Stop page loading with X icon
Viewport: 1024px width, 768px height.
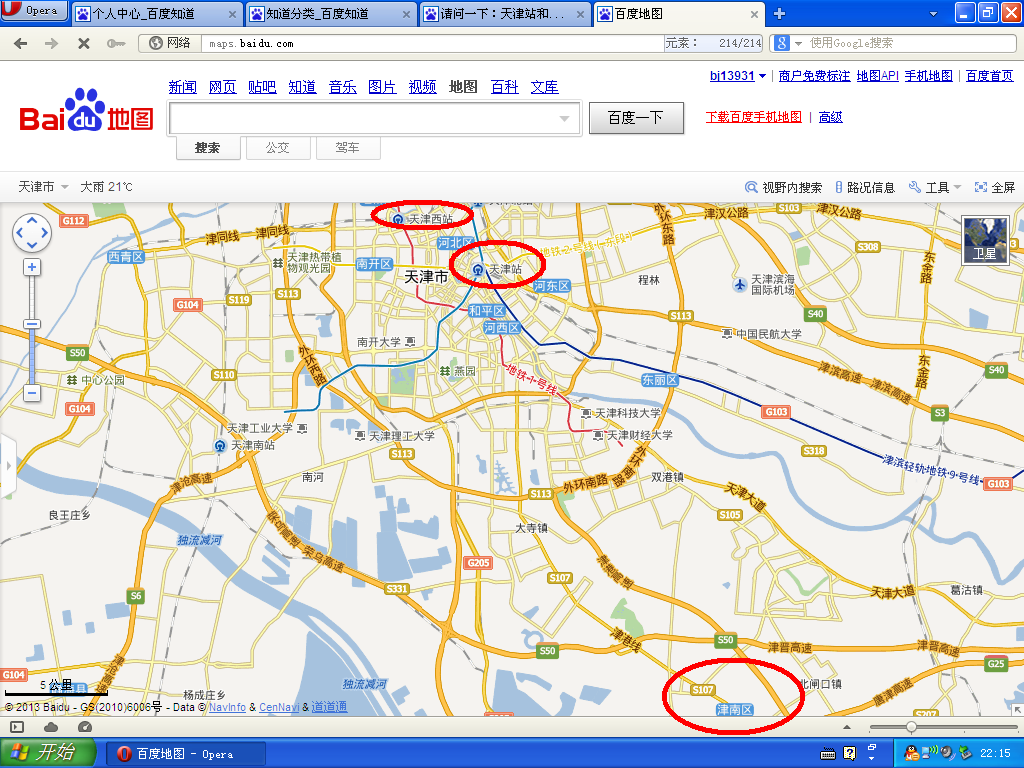coord(84,44)
